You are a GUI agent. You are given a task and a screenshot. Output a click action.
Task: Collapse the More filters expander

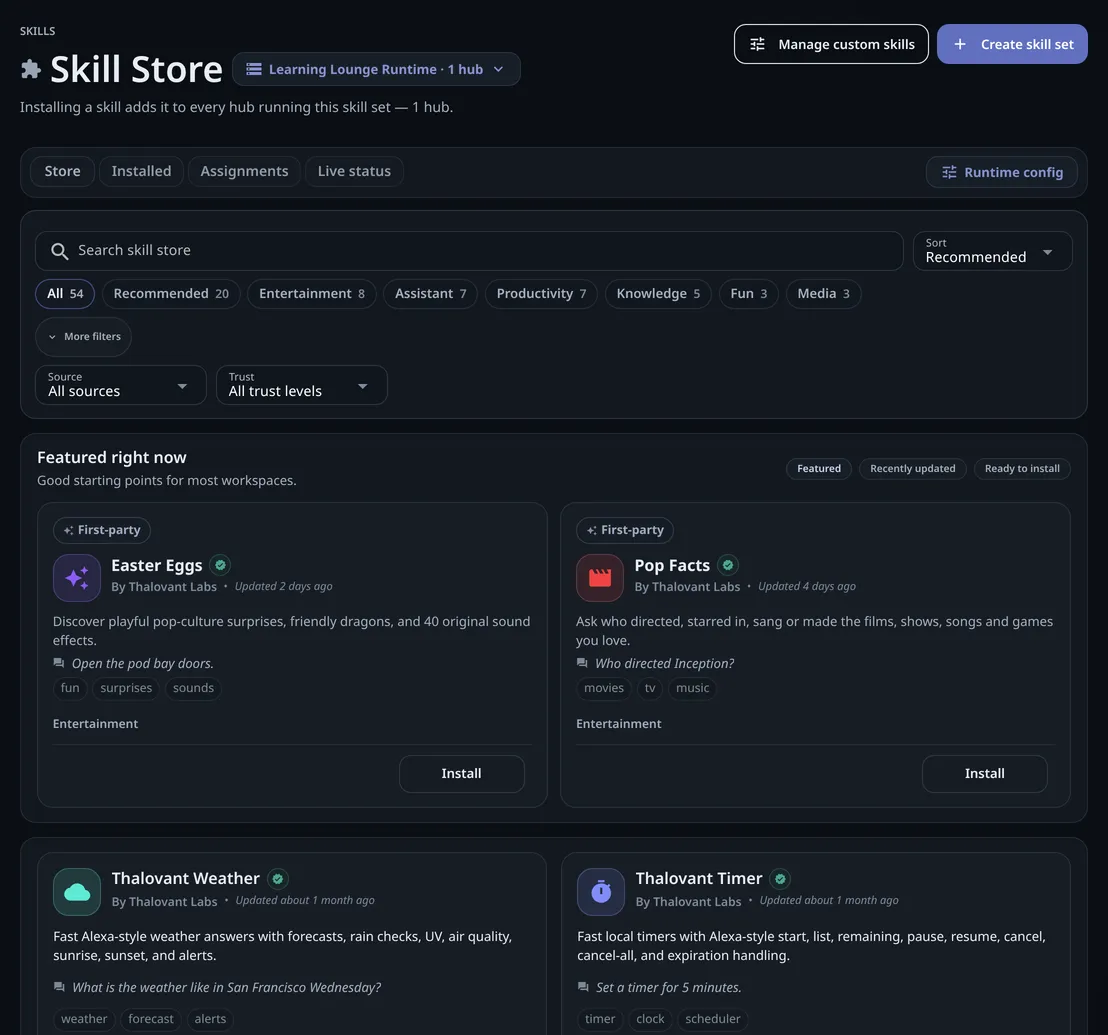83,337
